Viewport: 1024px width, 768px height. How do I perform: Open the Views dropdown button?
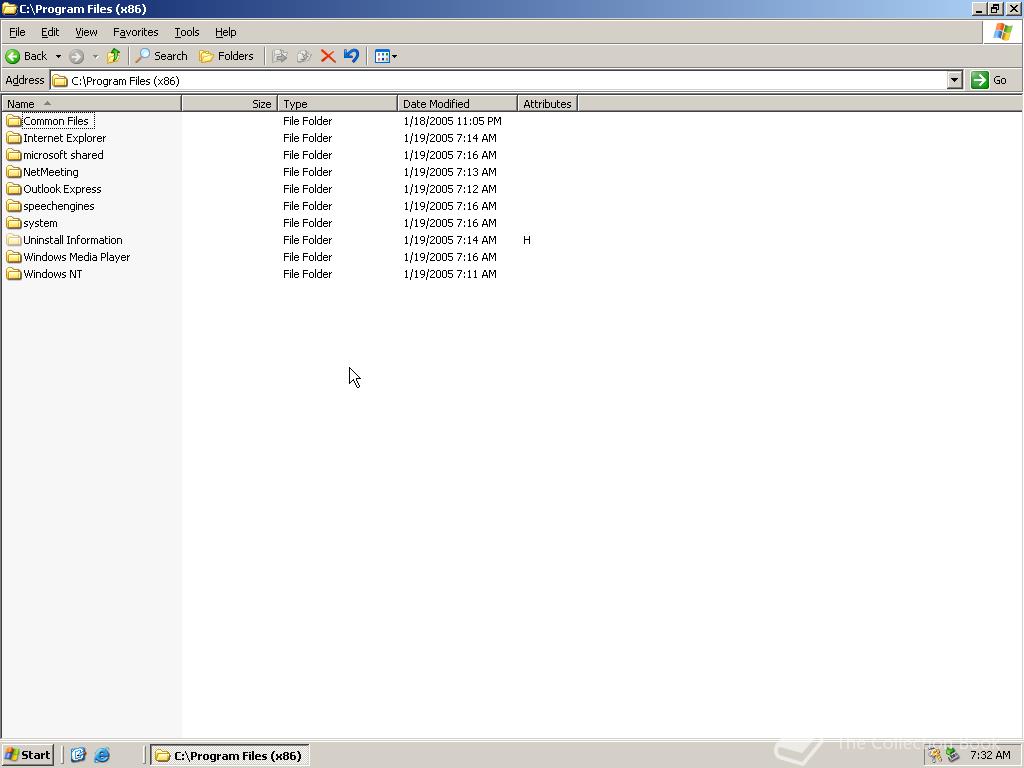click(386, 56)
